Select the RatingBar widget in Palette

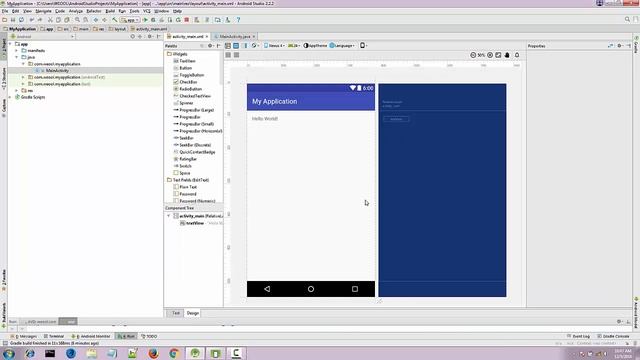click(x=185, y=159)
